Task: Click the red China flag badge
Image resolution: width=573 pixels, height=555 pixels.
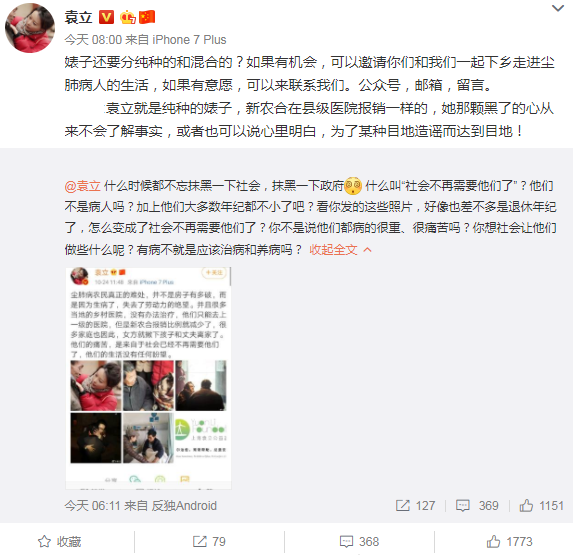Action: pos(147,17)
